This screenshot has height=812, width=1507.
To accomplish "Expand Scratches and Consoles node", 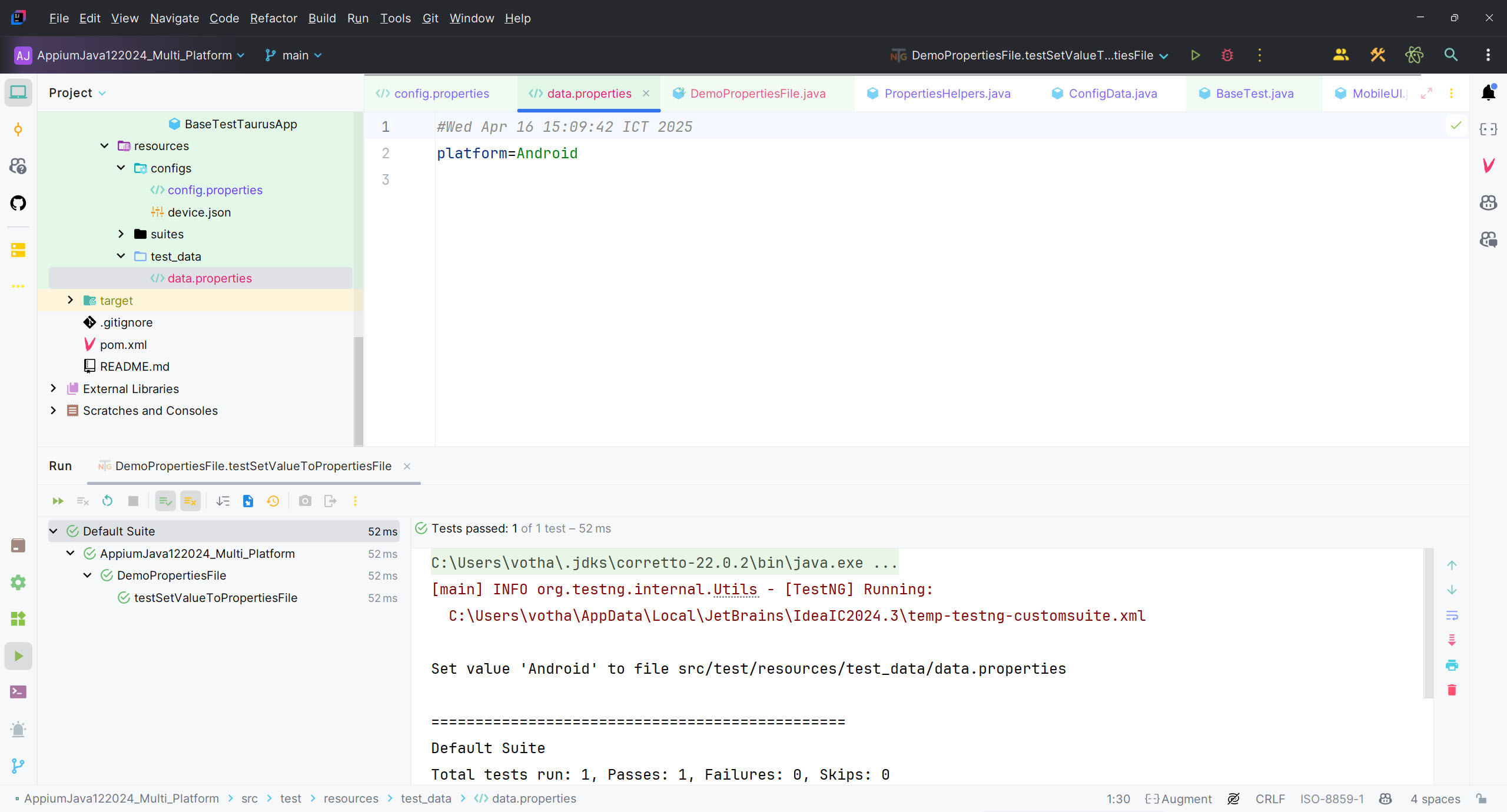I will point(53,410).
